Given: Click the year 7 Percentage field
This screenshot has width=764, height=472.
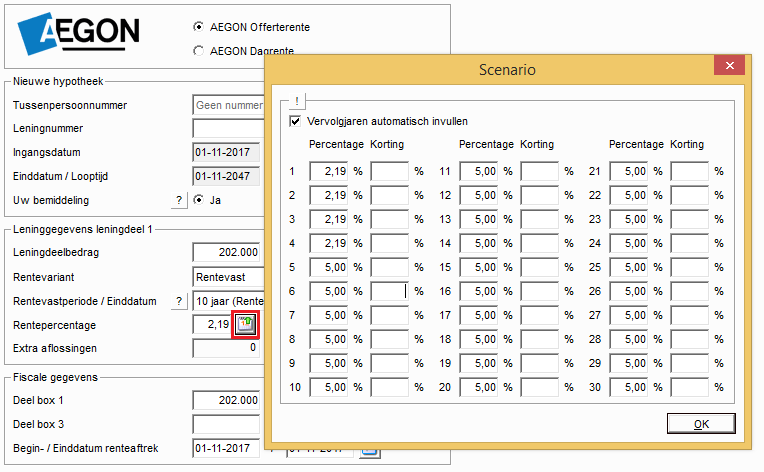Looking at the screenshot, I should coord(328,315).
